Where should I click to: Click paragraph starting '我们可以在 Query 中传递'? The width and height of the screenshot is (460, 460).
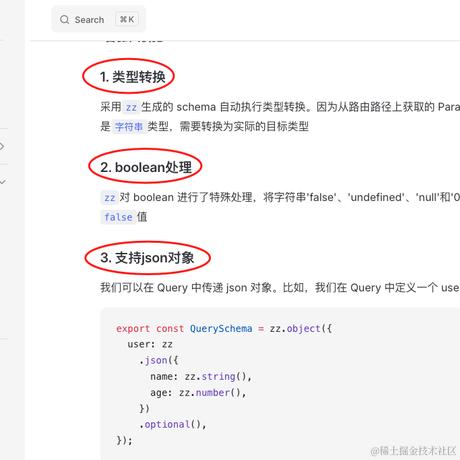click(x=280, y=288)
